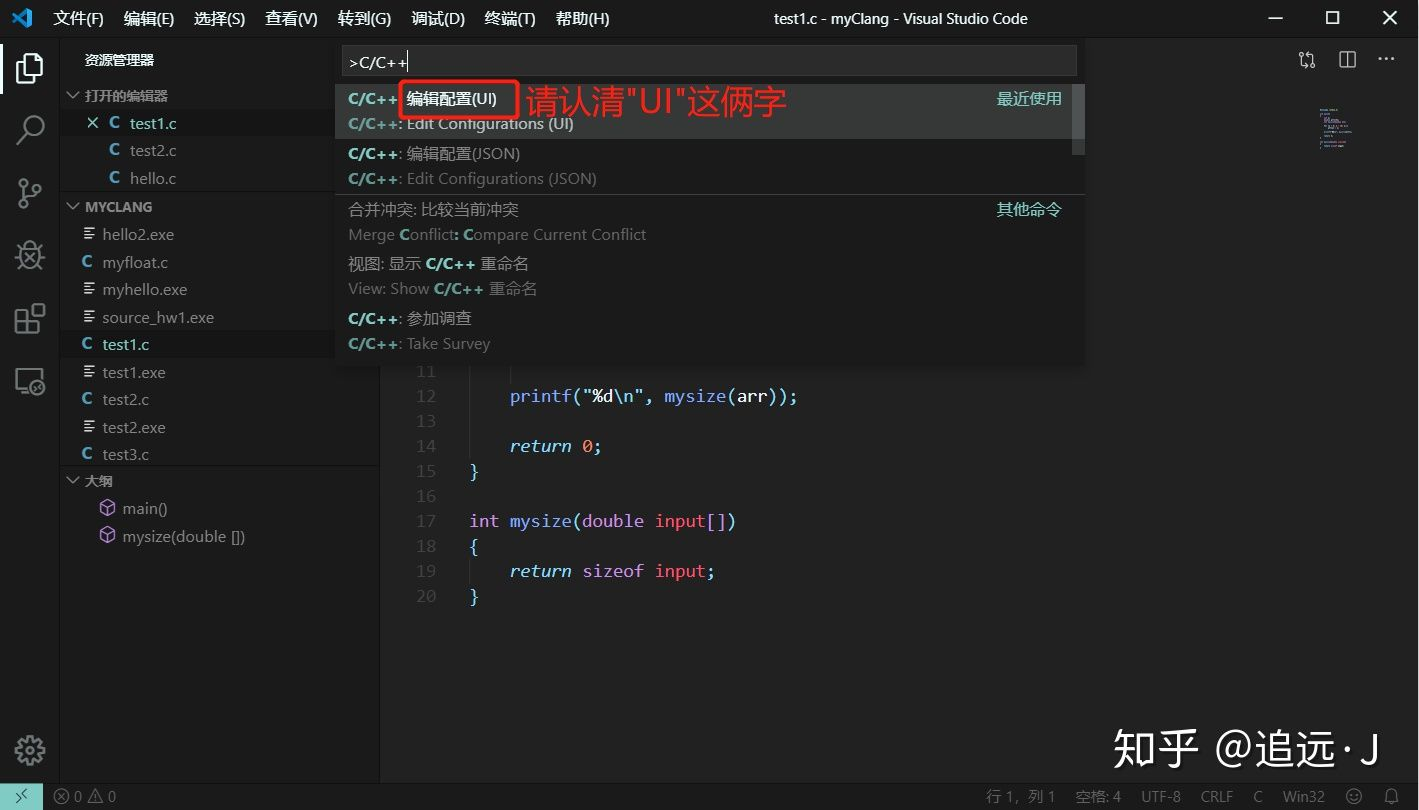
Task: Open the Debug view with bug icon
Action: point(29,256)
